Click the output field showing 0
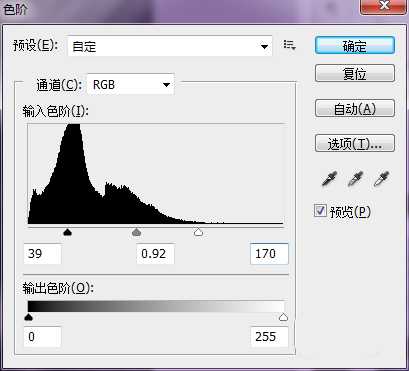Screen dimensions: 409x371 pyautogui.click(x=42, y=337)
